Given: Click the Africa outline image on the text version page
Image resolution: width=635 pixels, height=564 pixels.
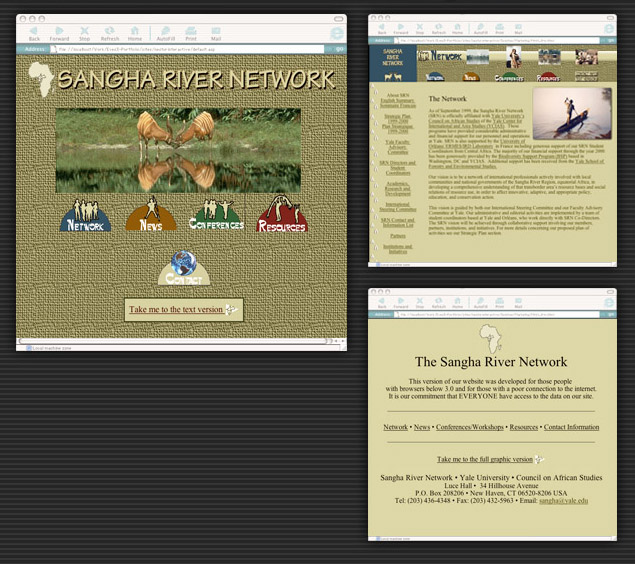Looking at the screenshot, I should pyautogui.click(x=491, y=339).
